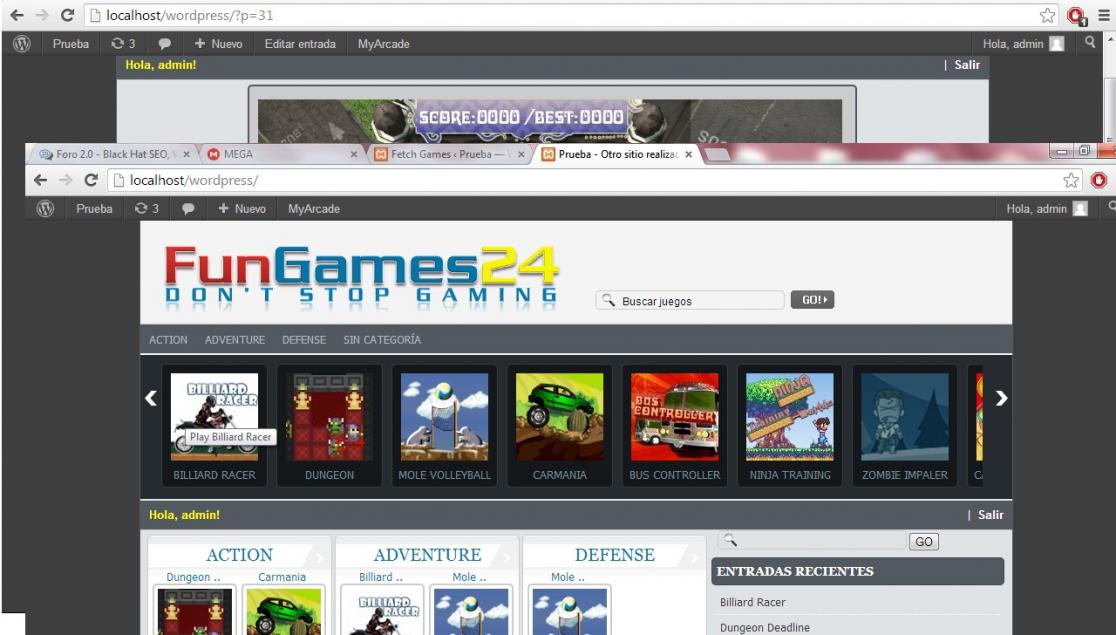
Task: Open the Billiard Racer recent entry link
Action: 752,602
